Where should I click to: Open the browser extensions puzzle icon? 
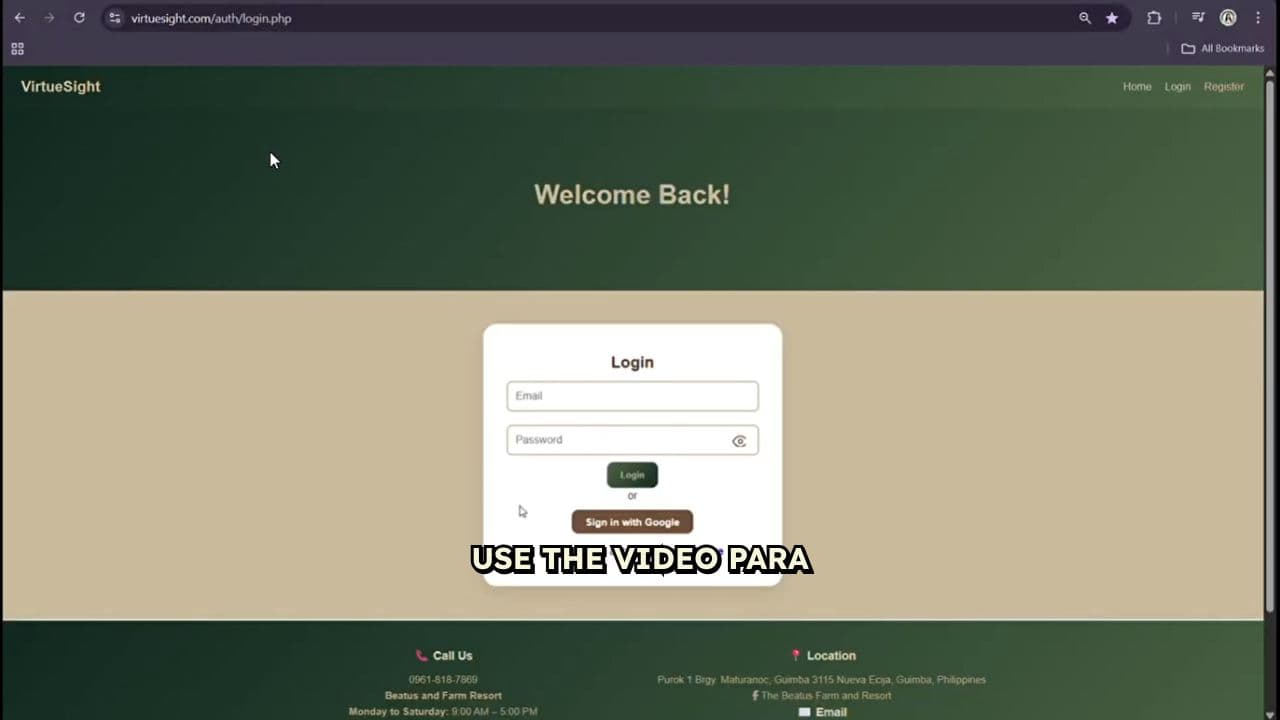(1154, 18)
